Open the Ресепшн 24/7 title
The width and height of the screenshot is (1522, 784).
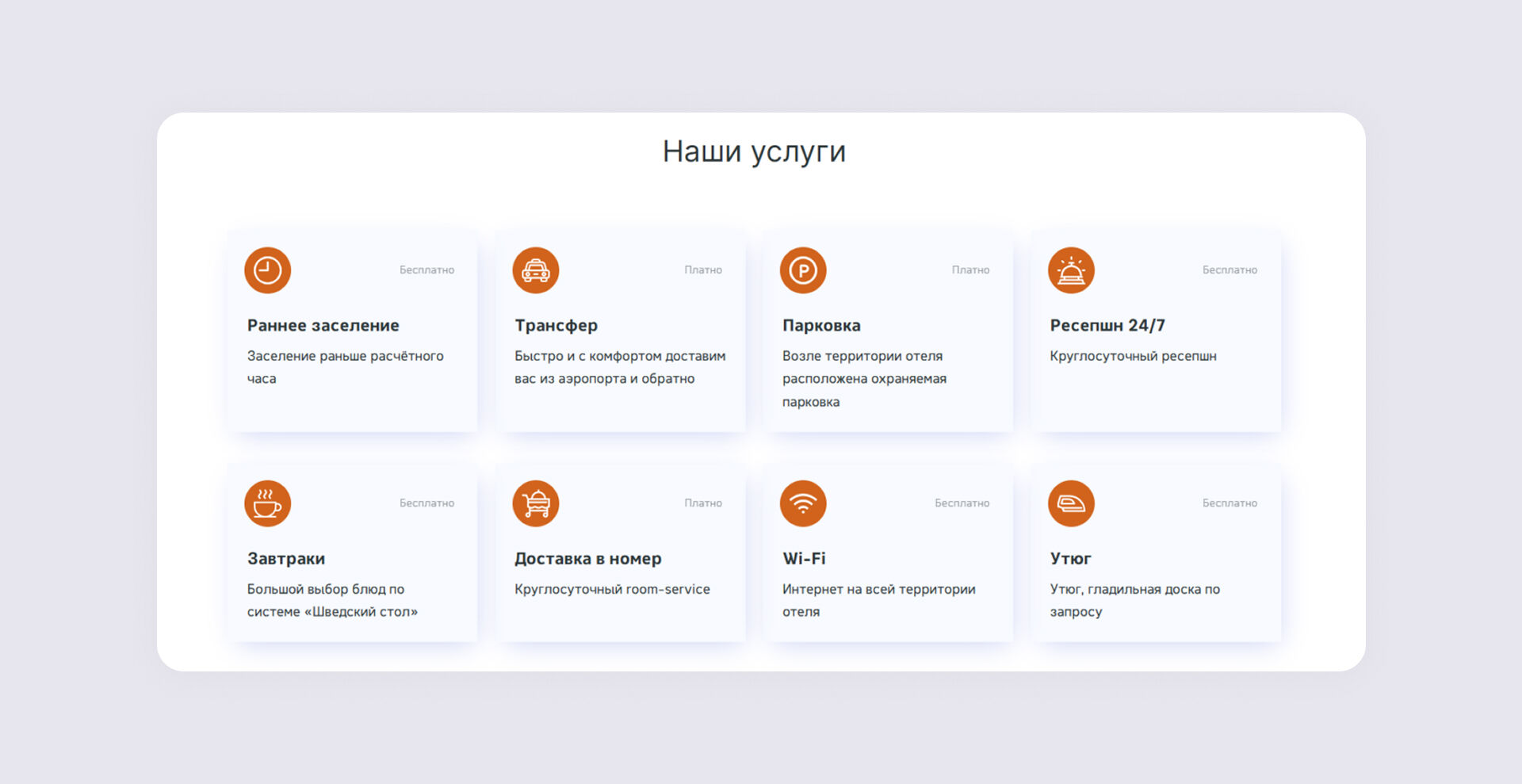pyautogui.click(x=1107, y=325)
